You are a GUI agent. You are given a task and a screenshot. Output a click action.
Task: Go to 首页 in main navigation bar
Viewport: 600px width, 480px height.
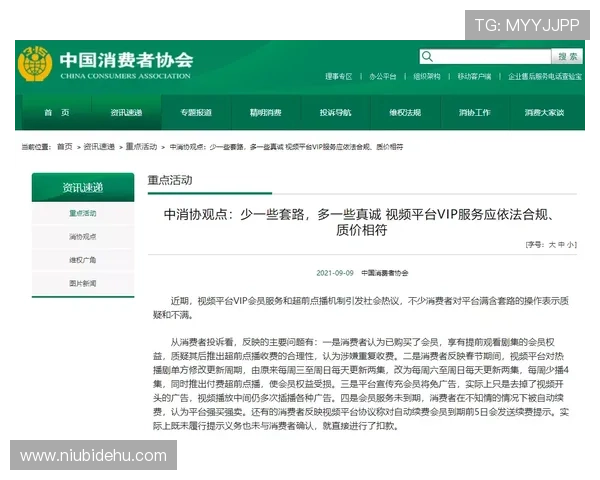tap(57, 113)
